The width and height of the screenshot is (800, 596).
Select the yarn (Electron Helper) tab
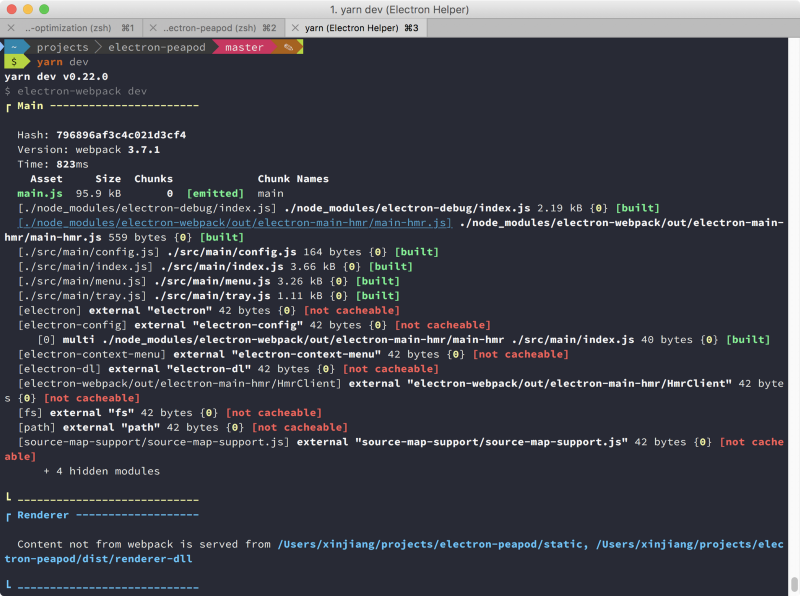tap(357, 28)
